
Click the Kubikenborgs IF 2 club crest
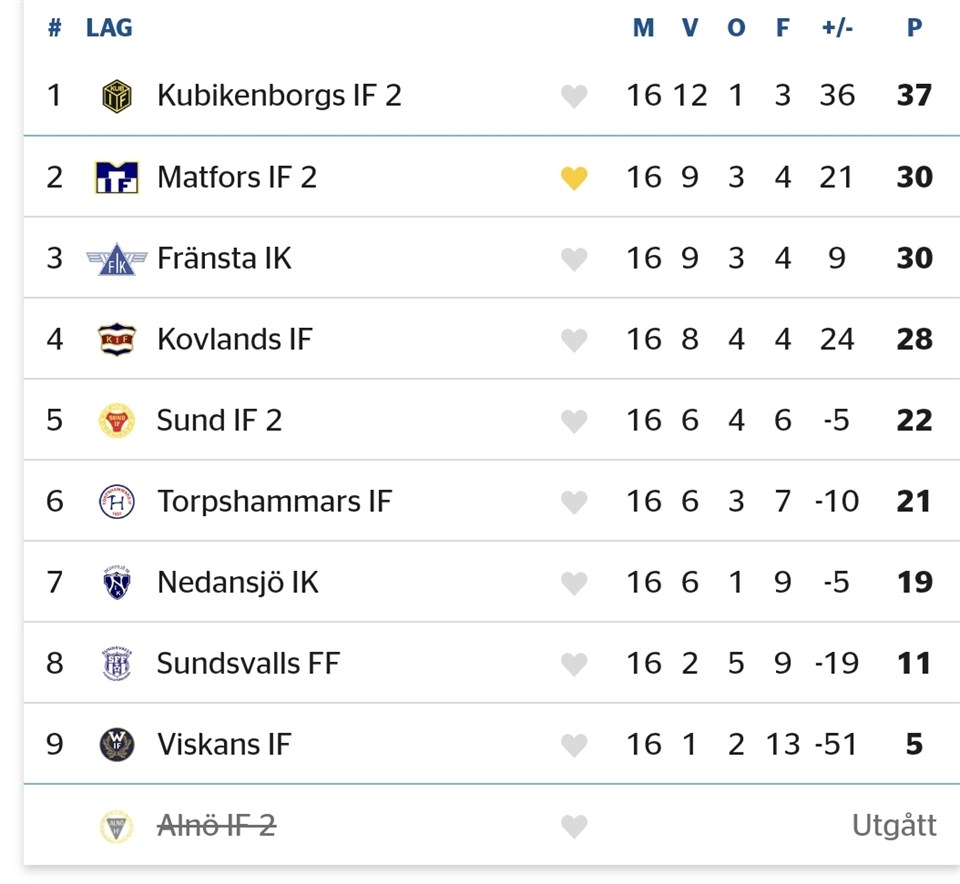(x=117, y=96)
